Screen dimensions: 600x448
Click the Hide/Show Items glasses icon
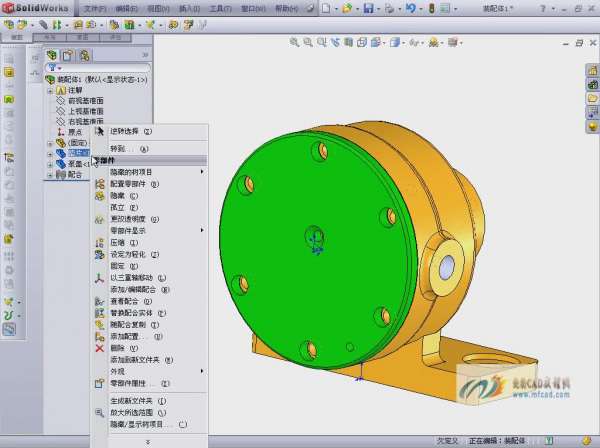tap(414, 42)
